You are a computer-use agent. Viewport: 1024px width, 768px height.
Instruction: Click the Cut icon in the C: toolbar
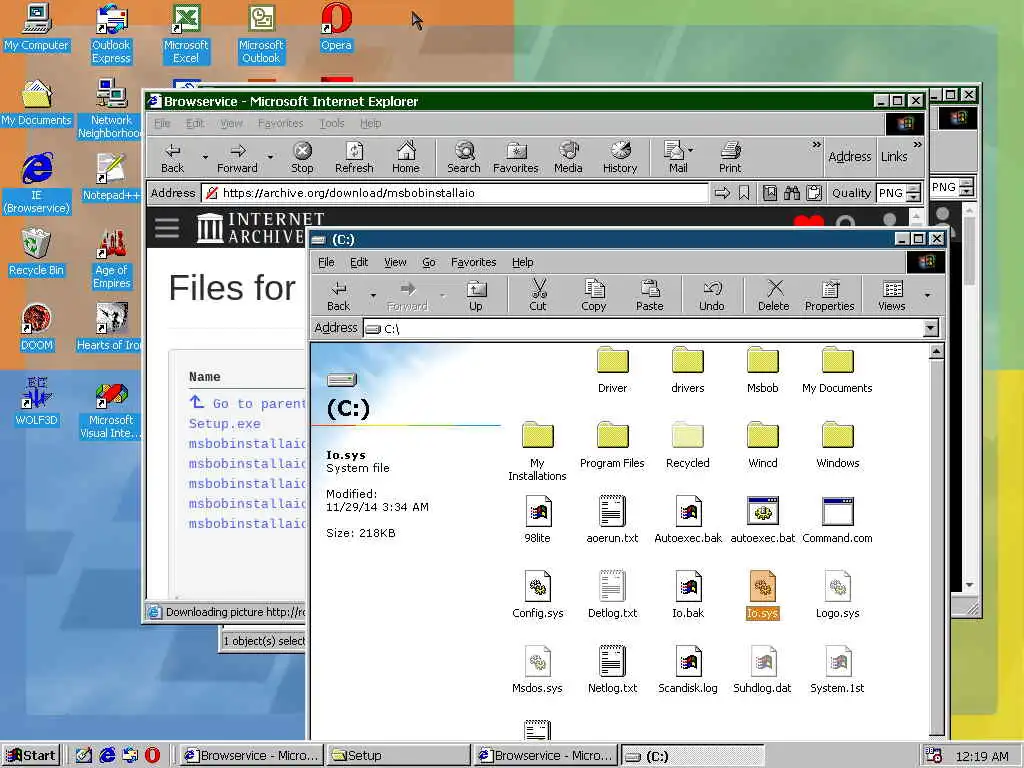click(538, 295)
